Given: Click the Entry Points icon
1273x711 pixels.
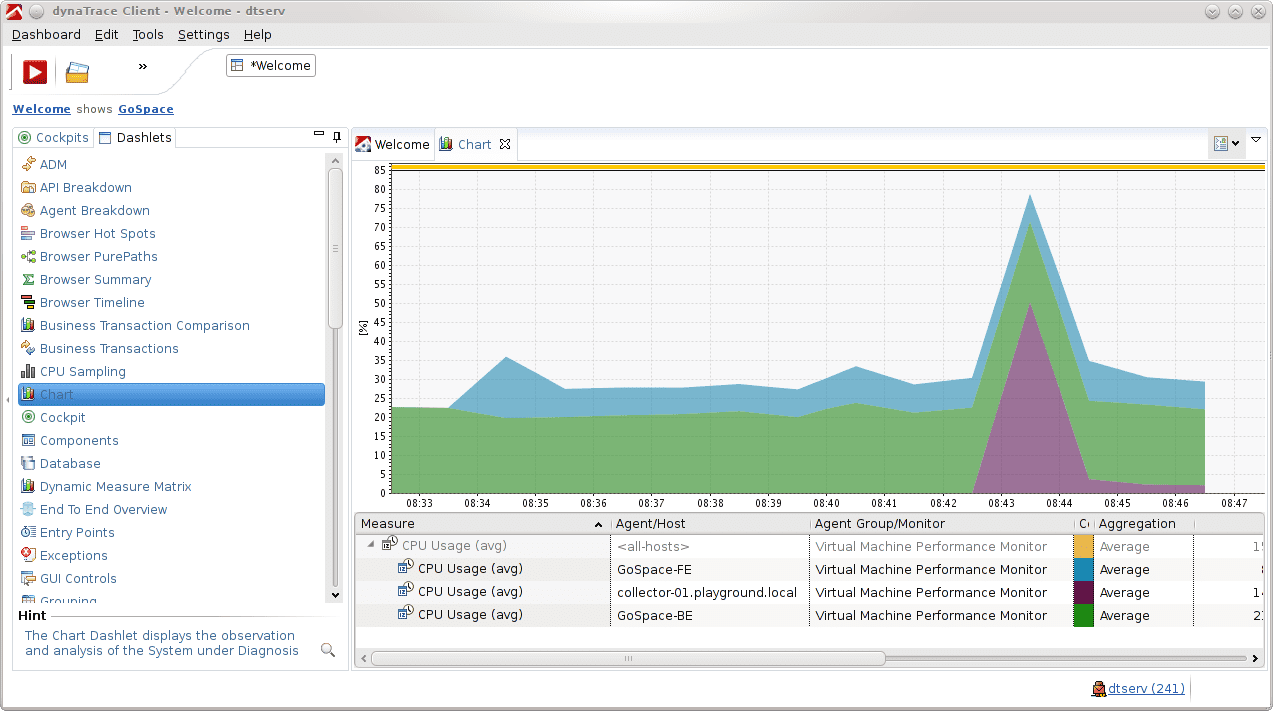Looking at the screenshot, I should 28,532.
